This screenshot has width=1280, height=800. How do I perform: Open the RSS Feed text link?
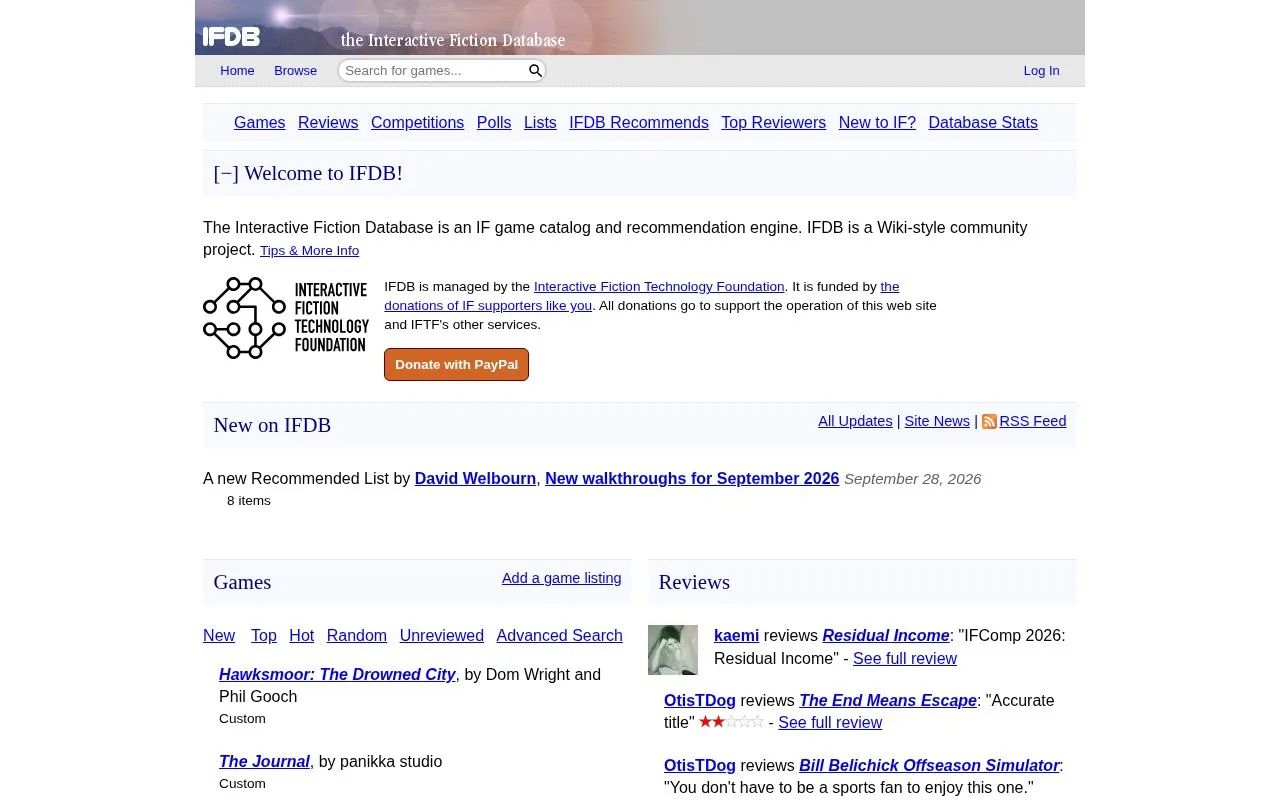[1033, 421]
